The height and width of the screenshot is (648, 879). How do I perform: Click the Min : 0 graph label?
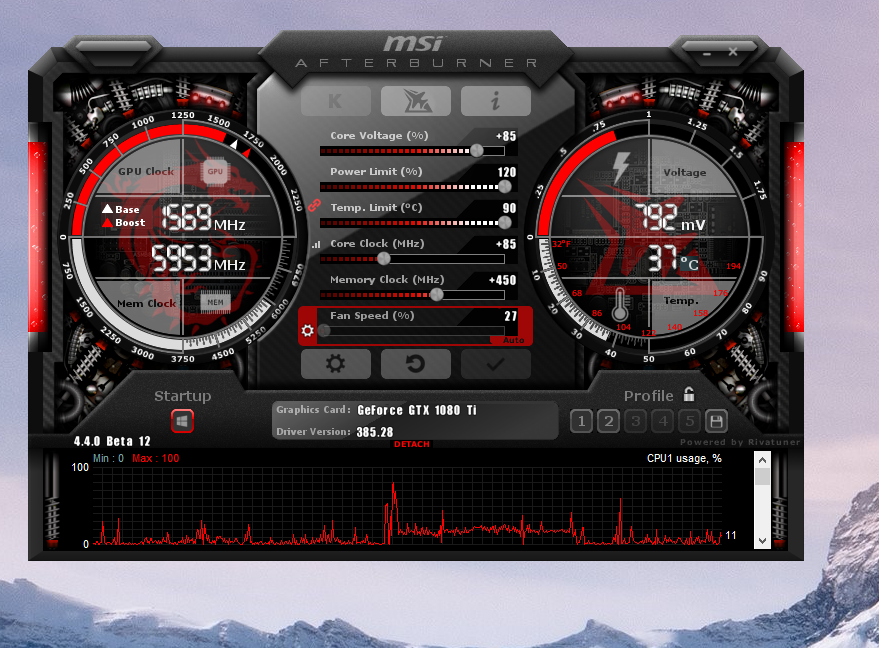[x=108, y=458]
